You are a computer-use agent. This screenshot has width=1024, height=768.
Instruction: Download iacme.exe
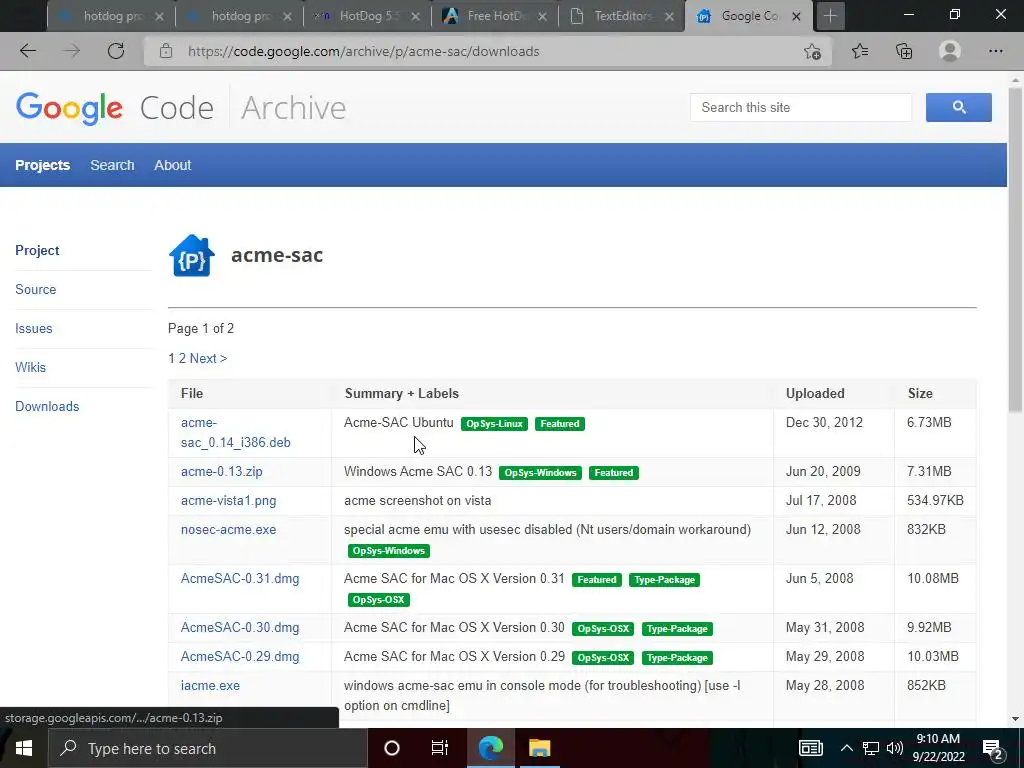[210, 686]
